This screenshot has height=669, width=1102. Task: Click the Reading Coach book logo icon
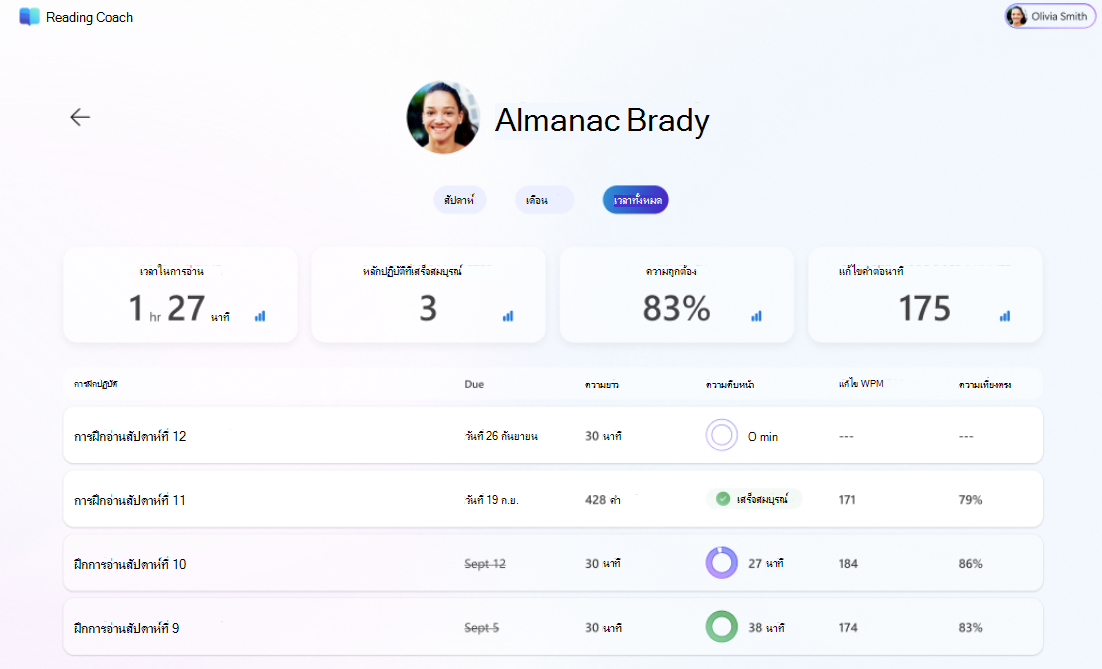30,17
